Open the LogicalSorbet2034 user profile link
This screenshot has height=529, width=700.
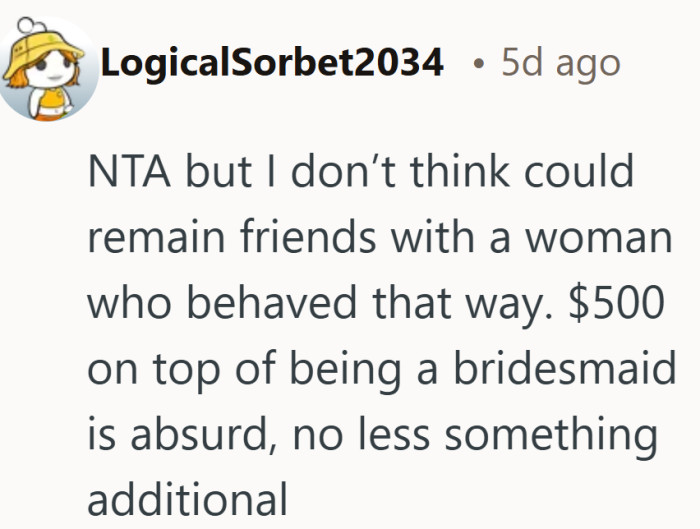(x=272, y=63)
